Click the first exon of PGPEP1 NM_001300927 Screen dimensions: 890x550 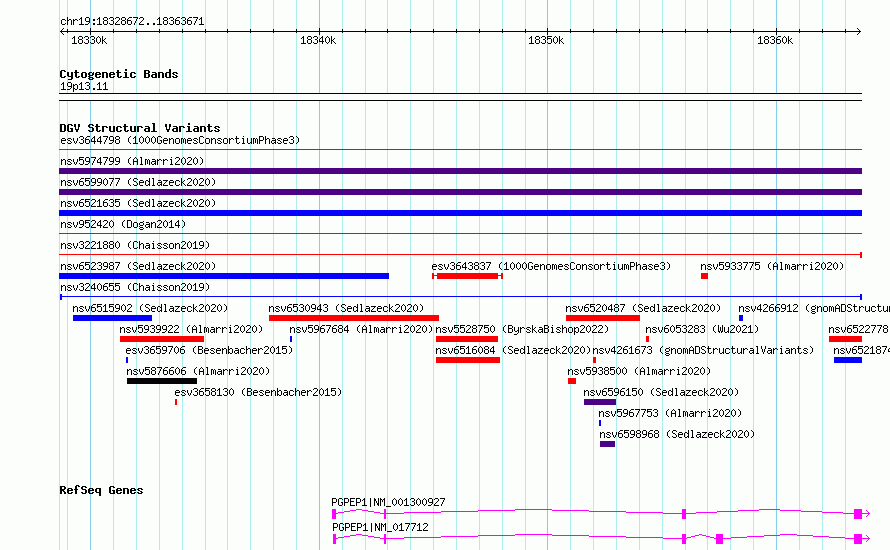[334, 514]
